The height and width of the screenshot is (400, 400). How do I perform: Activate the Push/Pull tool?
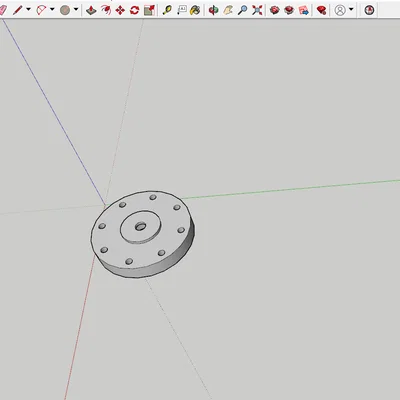pyautogui.click(x=91, y=10)
